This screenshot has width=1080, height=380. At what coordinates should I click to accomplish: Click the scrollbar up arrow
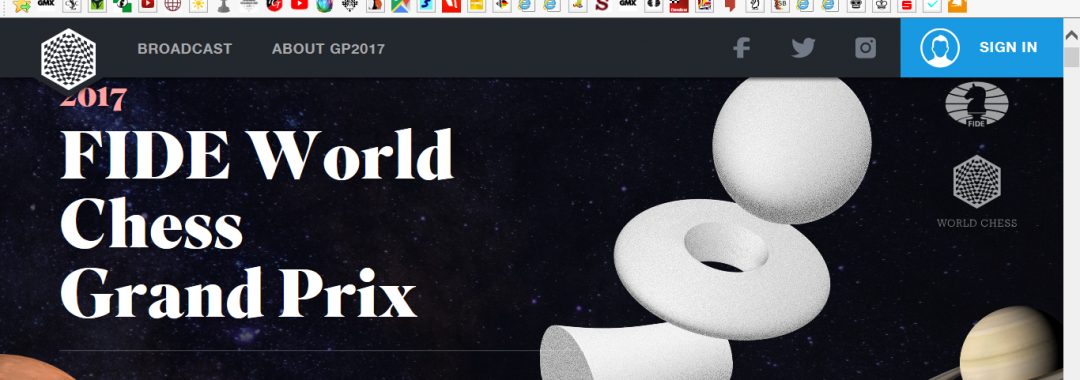coord(1071,34)
